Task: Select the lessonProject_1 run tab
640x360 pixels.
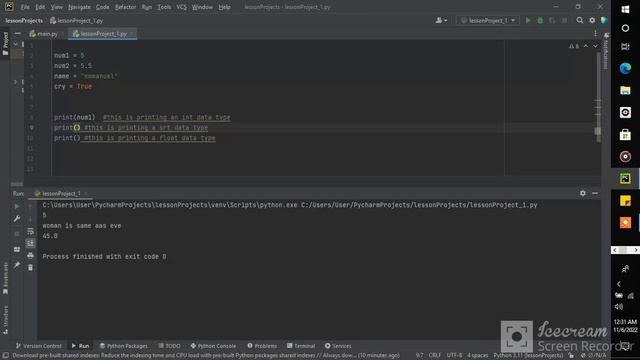Action: (60, 193)
